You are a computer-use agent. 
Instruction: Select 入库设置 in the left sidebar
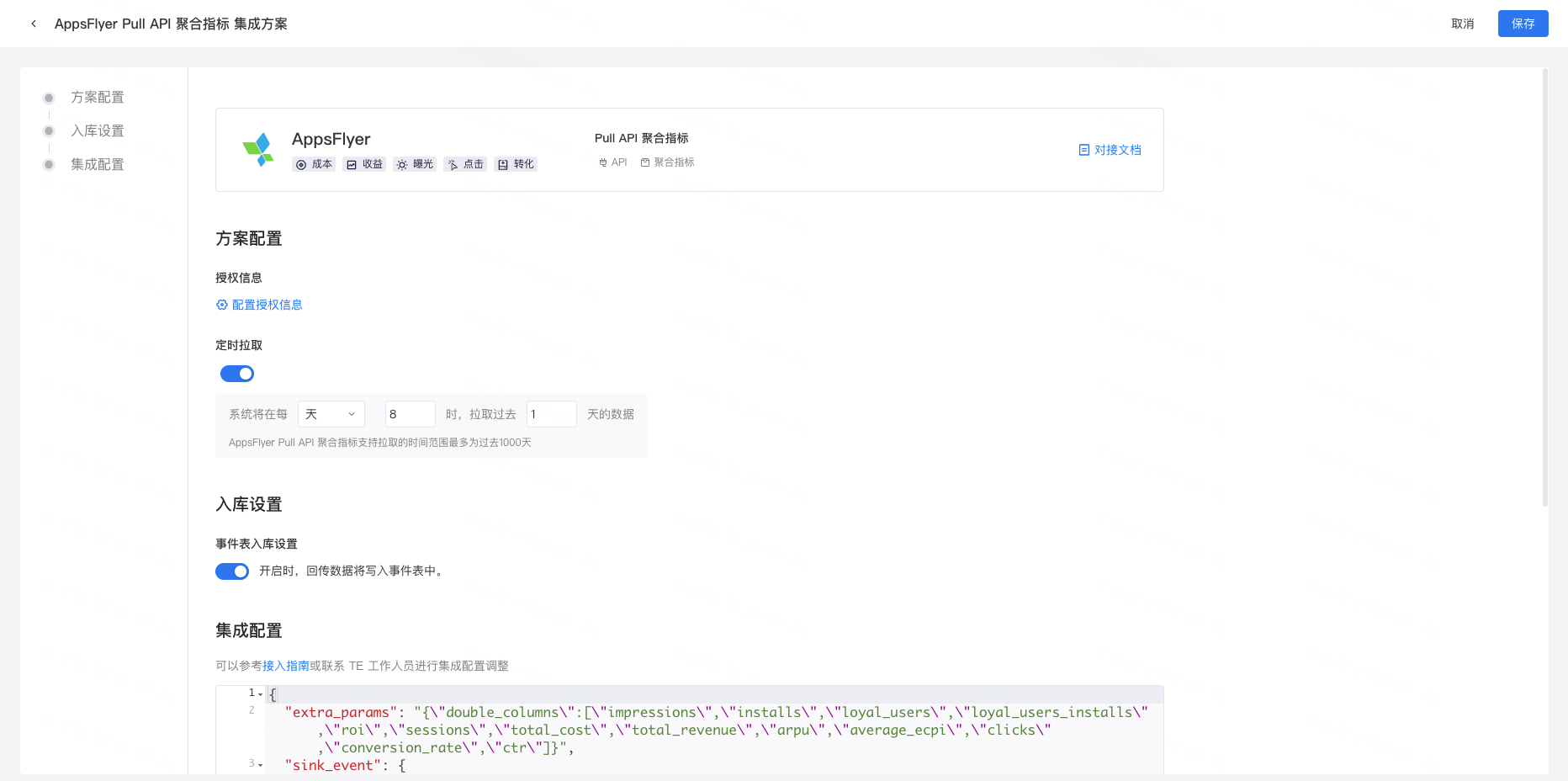pos(97,130)
